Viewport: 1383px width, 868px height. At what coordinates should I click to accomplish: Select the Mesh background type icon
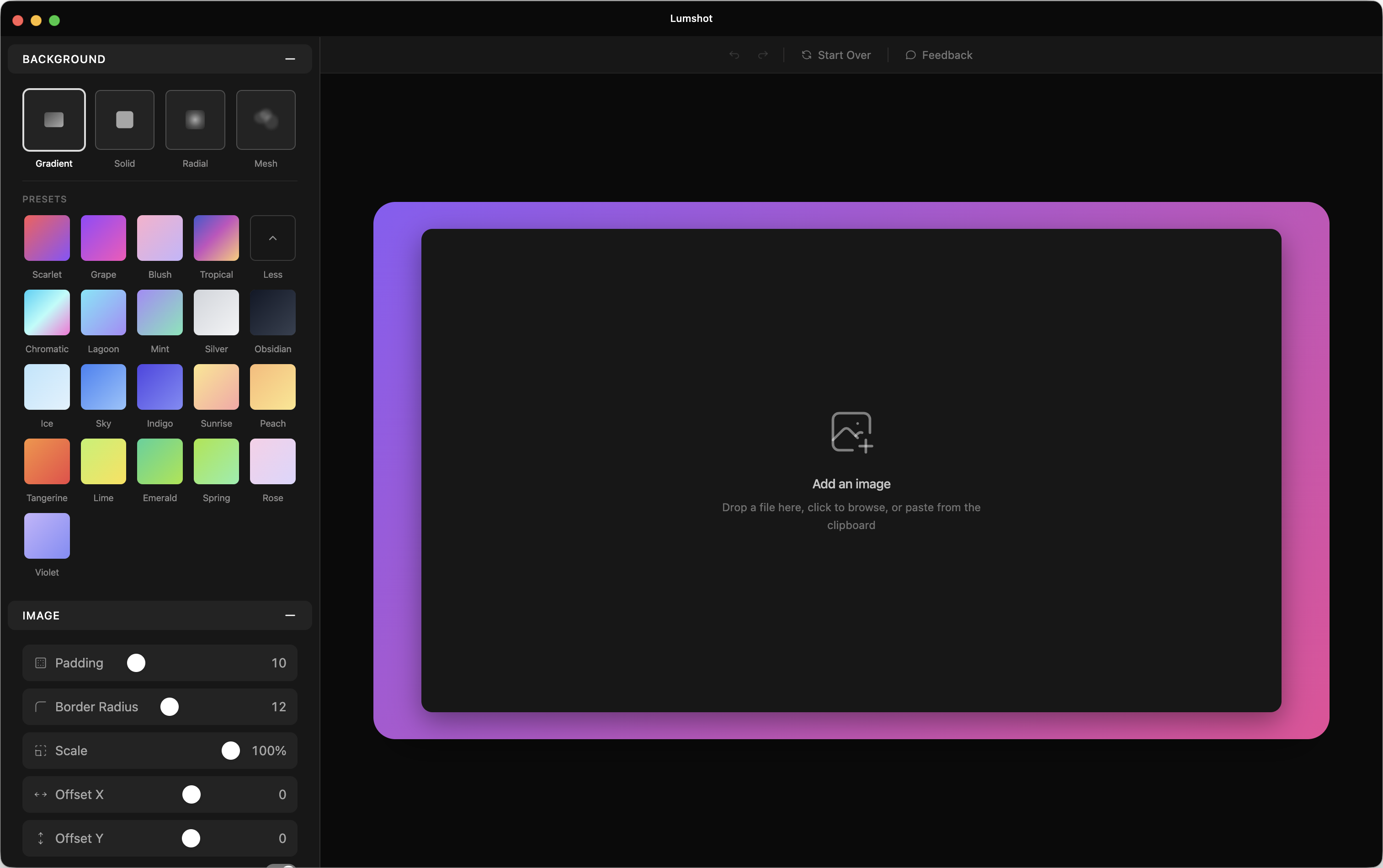[x=266, y=120]
